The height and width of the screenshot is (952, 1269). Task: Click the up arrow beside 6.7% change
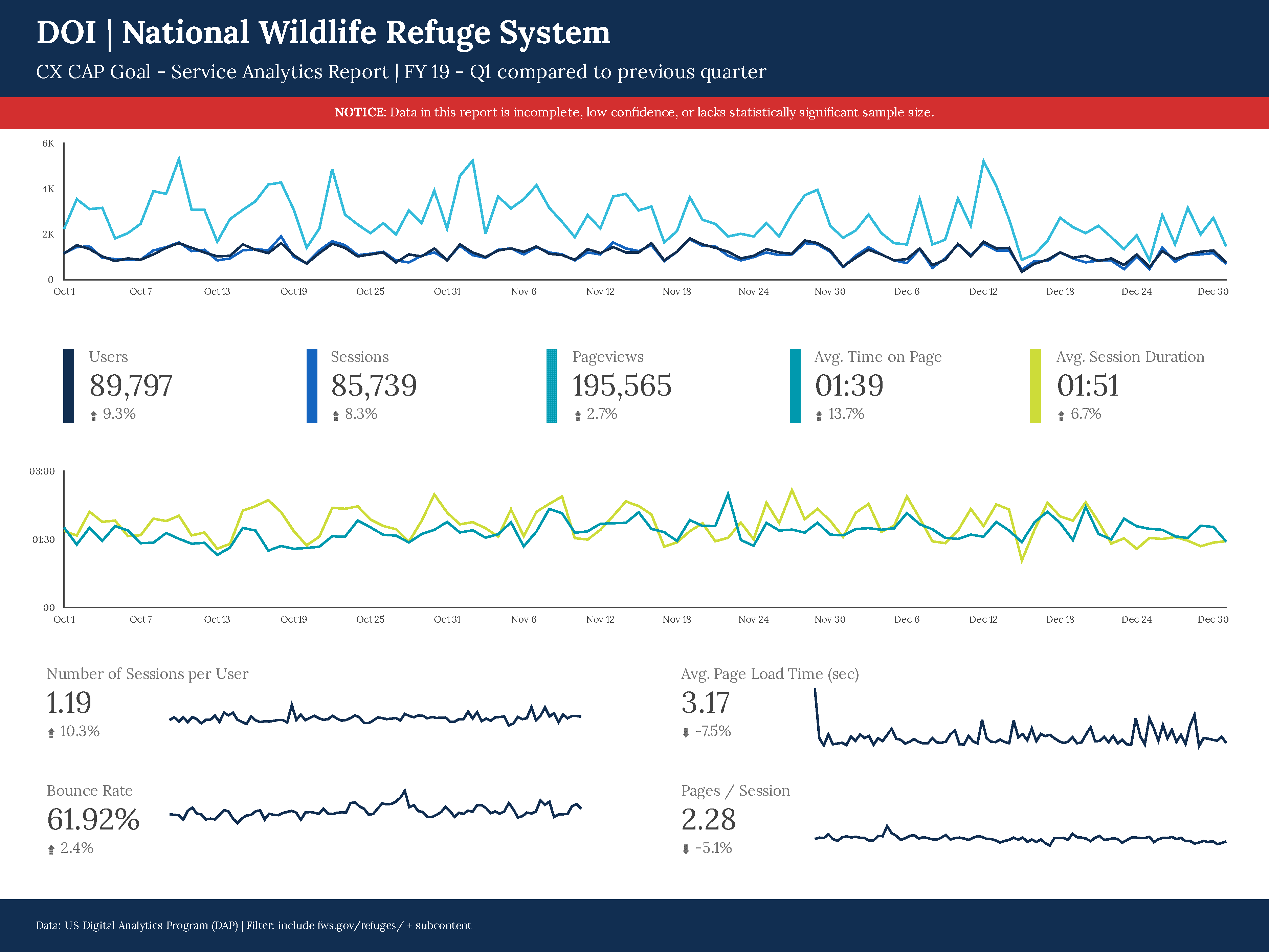[1061, 416]
